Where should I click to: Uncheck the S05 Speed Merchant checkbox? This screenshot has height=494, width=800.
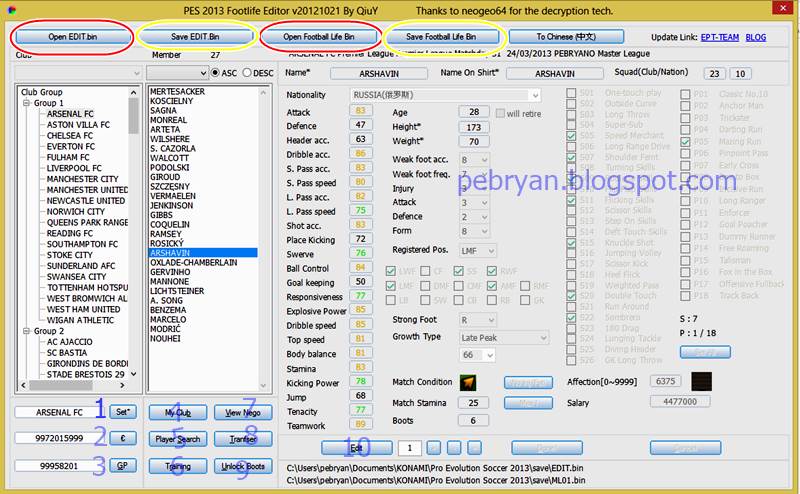(571, 136)
